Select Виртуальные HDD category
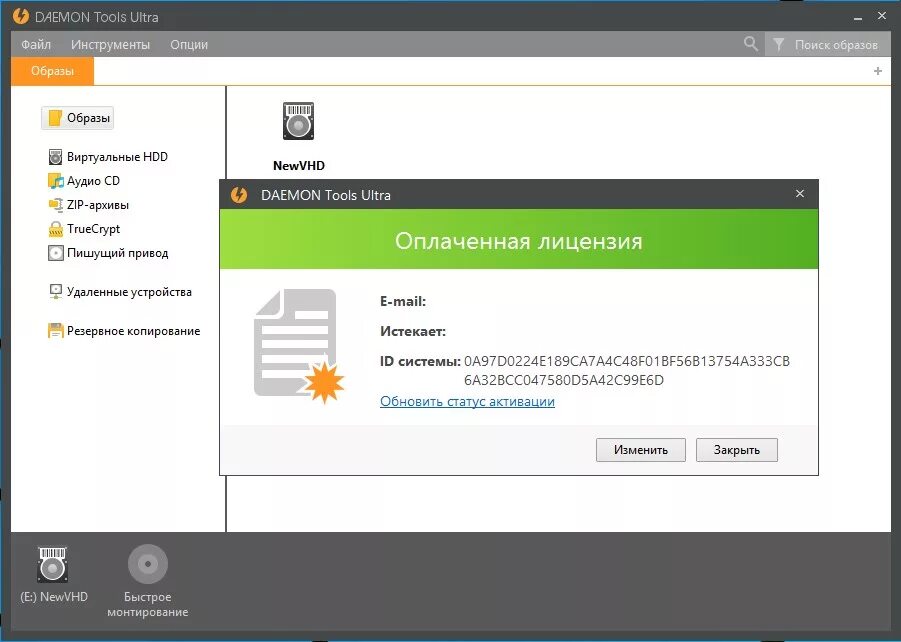Image resolution: width=901 pixels, height=642 pixels. point(108,156)
